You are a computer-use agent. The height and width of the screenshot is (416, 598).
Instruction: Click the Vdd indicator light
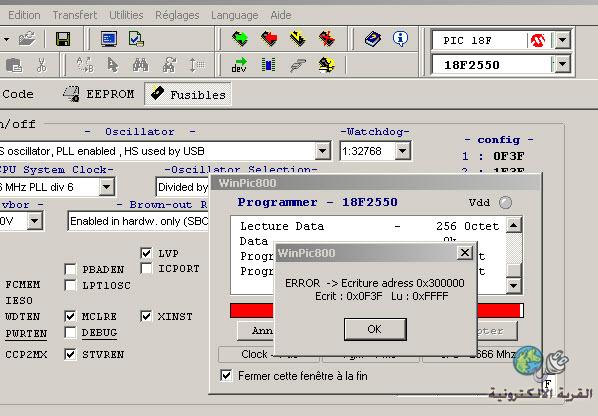505,202
